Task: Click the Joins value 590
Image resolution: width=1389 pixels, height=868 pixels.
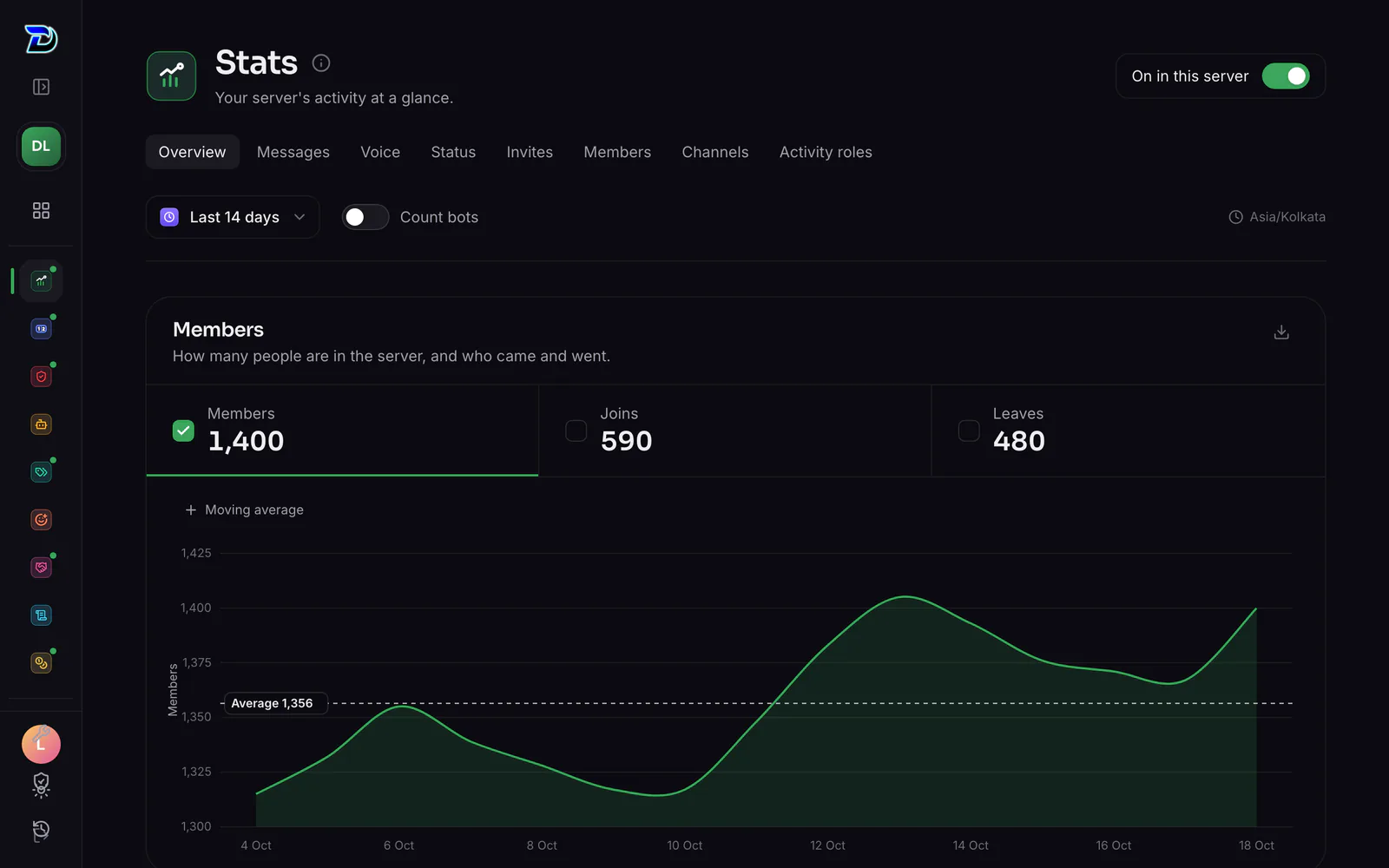Action: point(626,441)
